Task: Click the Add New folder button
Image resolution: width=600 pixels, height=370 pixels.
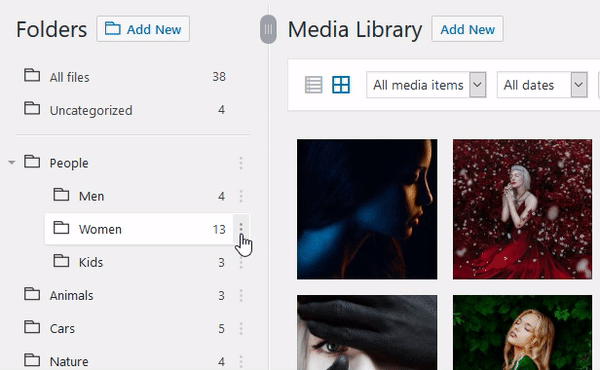Action: [143, 29]
